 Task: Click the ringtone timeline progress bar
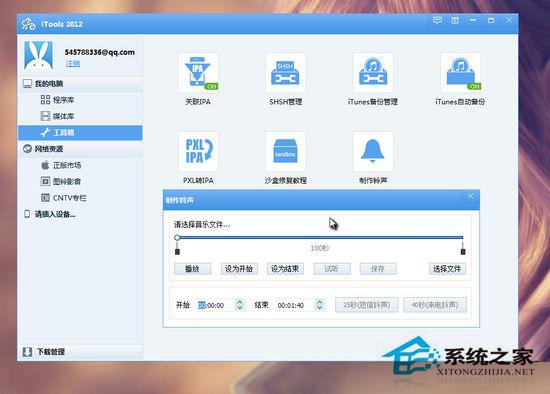click(320, 238)
